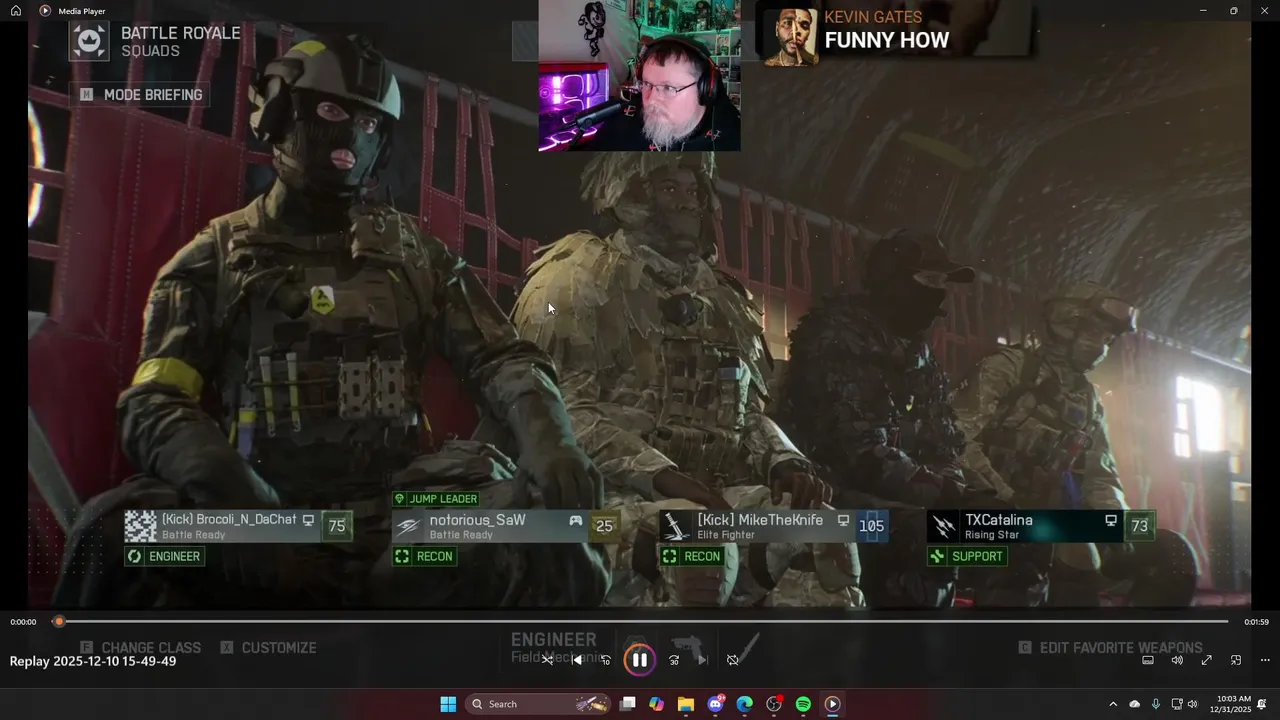This screenshot has width=1280, height=720.
Task: Click the CUSTOMIZE option
Action: 268,648
